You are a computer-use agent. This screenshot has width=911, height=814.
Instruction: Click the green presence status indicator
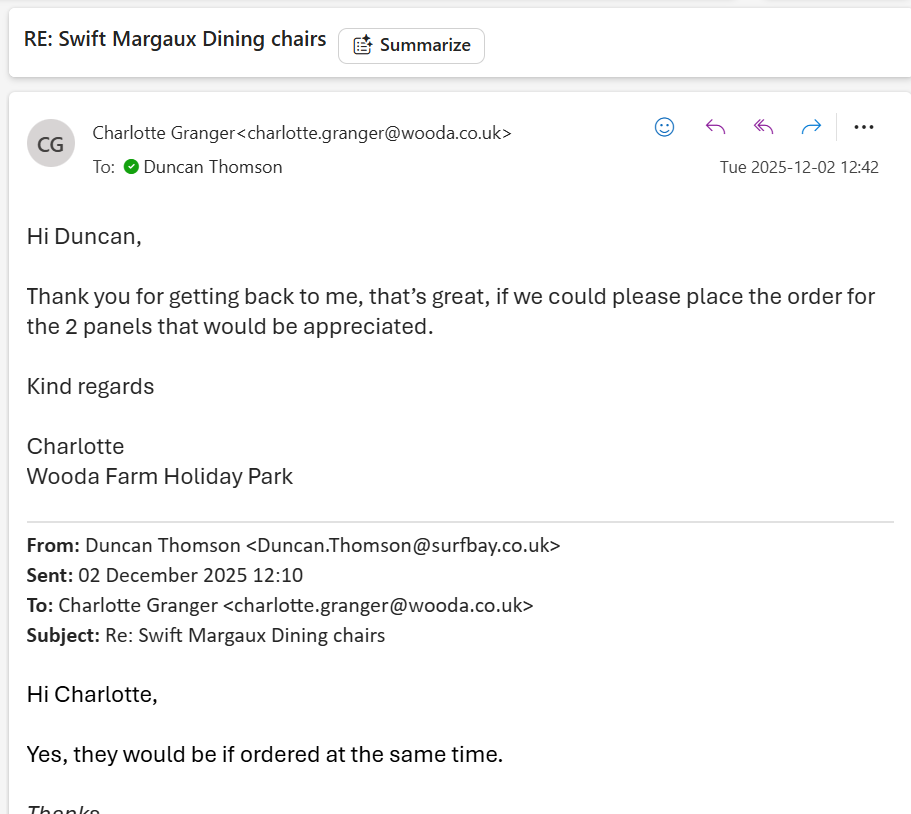(x=131, y=167)
